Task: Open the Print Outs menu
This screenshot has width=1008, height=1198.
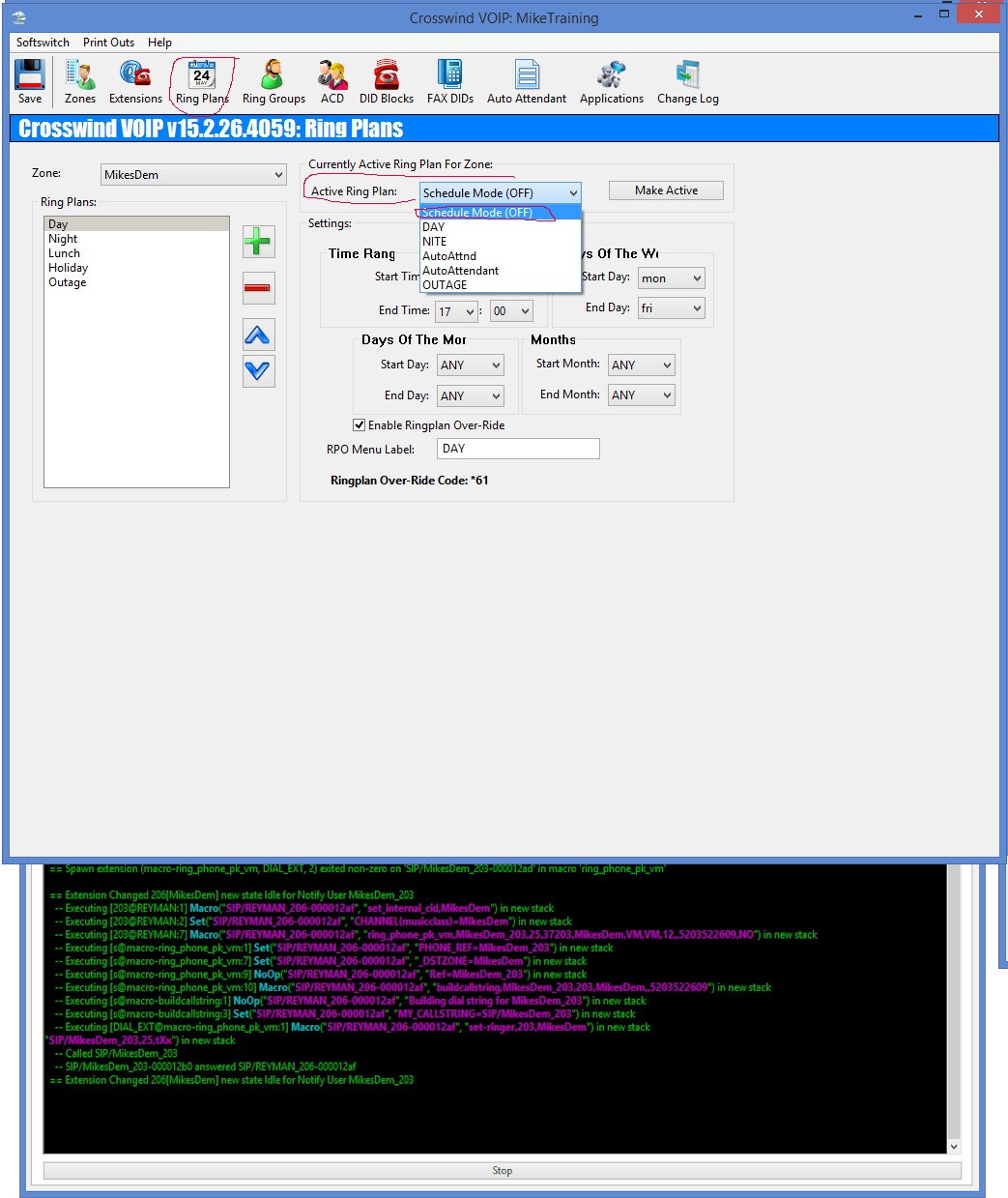Action: click(108, 43)
